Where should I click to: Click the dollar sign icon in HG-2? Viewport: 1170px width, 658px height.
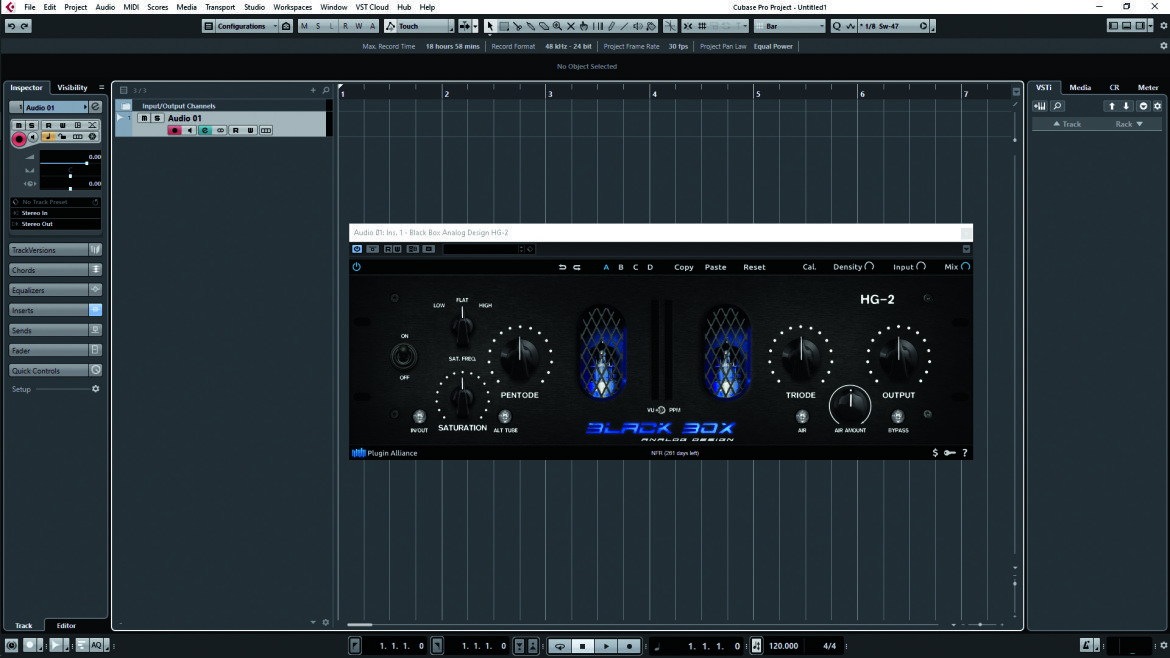[x=935, y=453]
